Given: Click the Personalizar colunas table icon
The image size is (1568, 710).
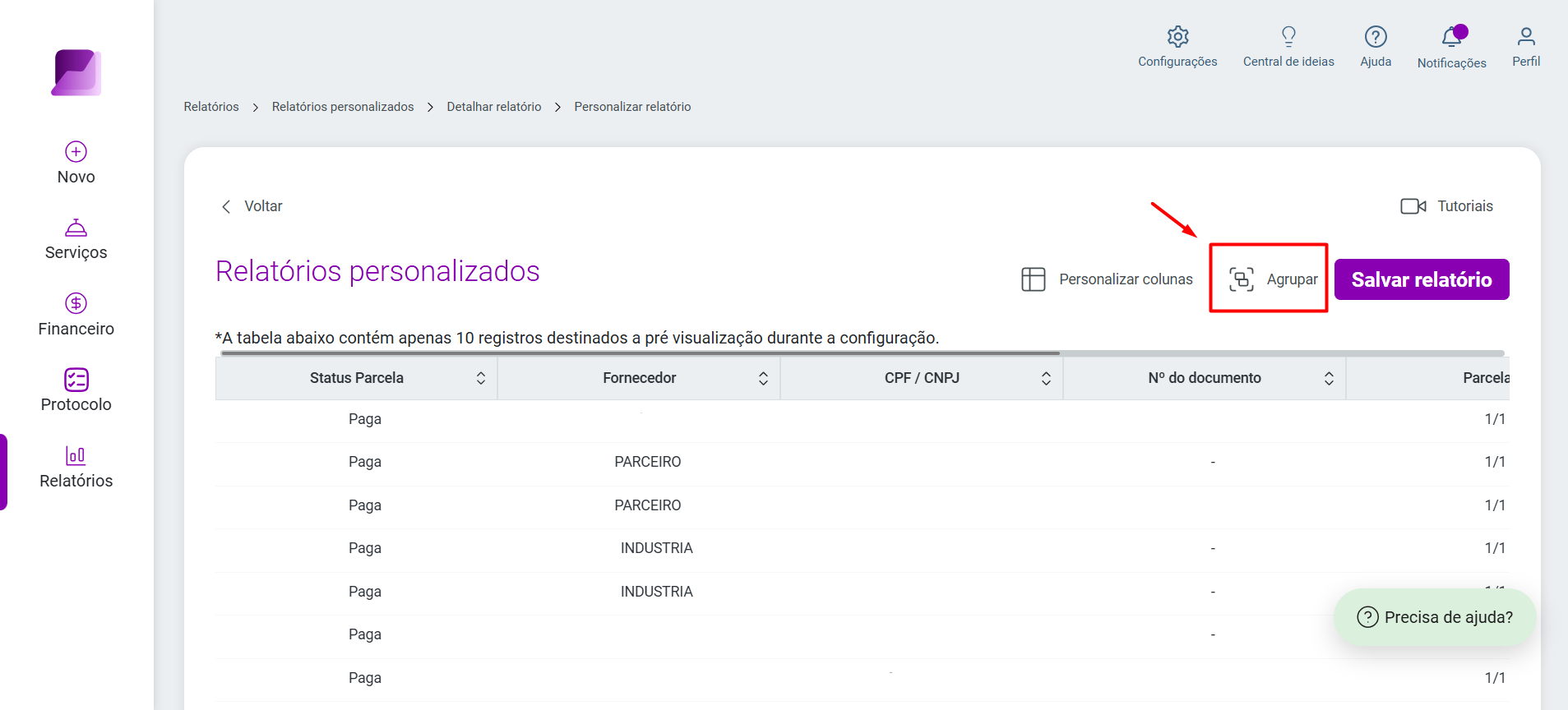Looking at the screenshot, I should tap(1034, 279).
